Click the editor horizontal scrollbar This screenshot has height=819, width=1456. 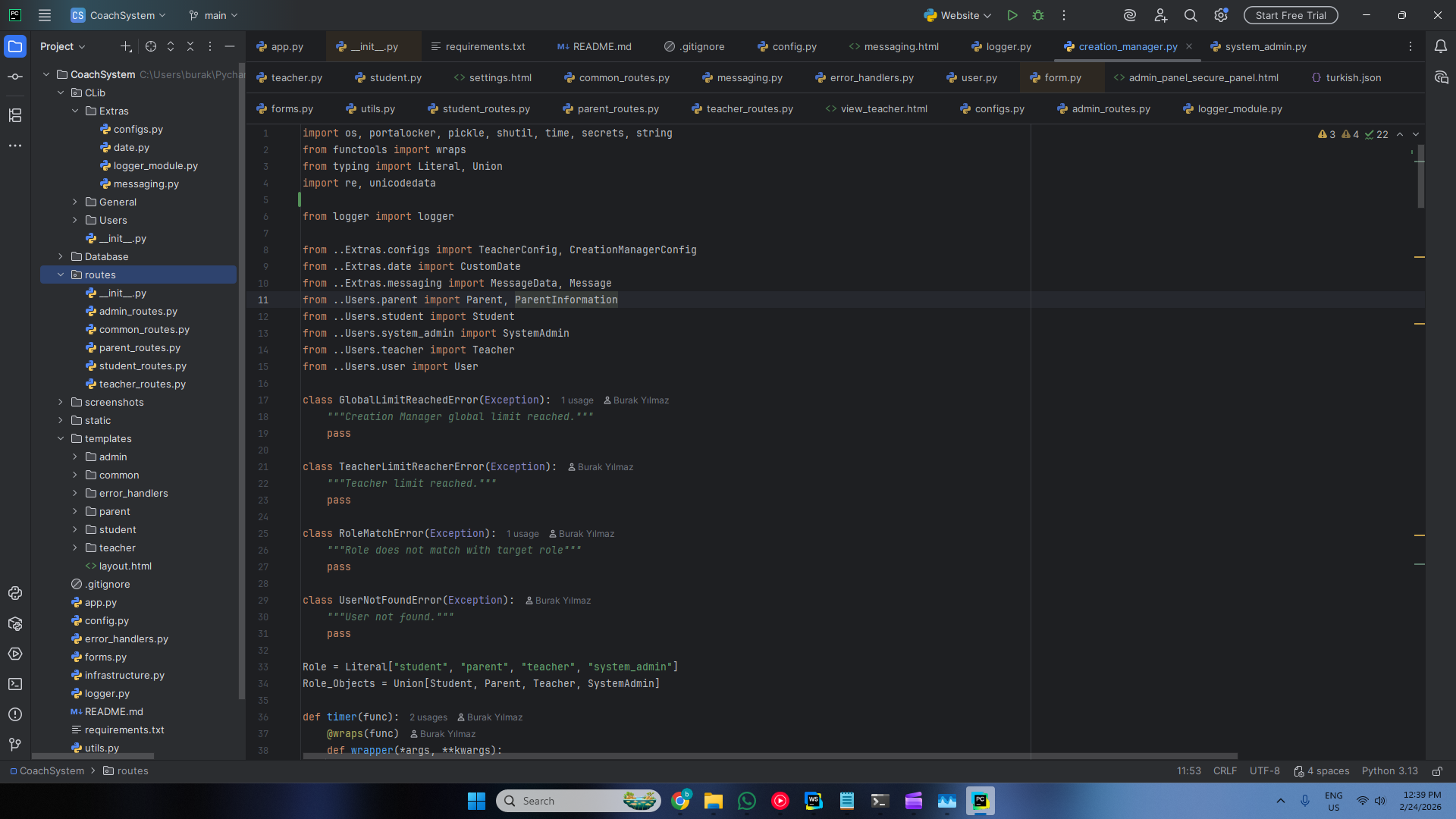coord(770,756)
